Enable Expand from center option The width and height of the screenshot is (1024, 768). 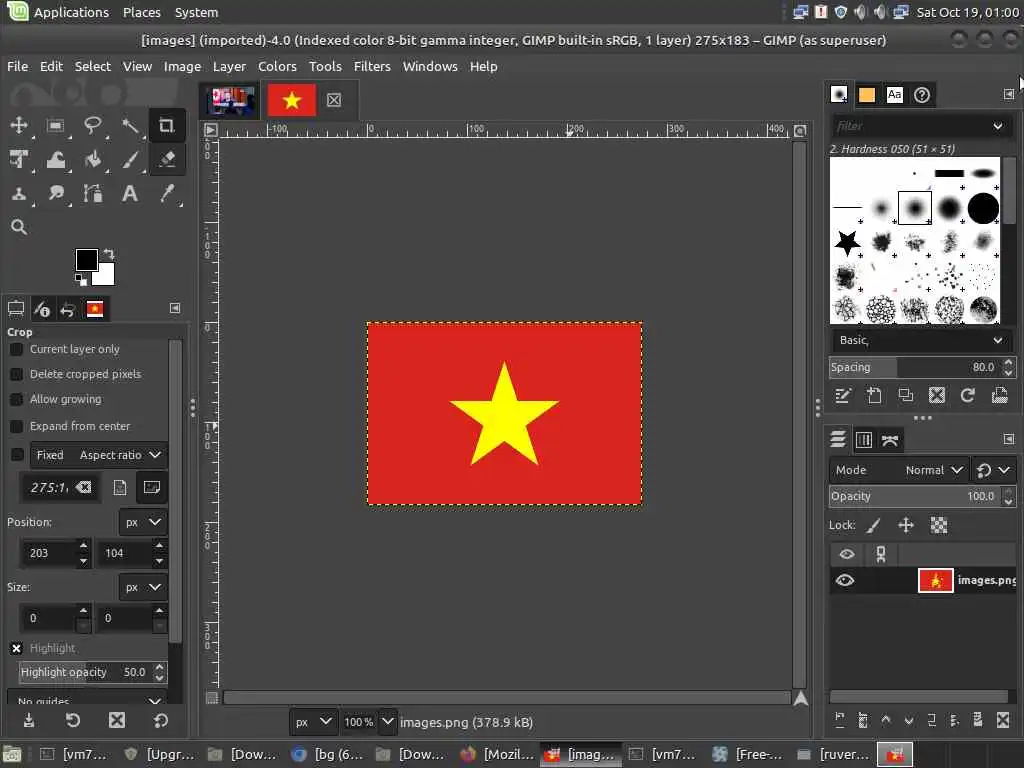click(x=17, y=426)
